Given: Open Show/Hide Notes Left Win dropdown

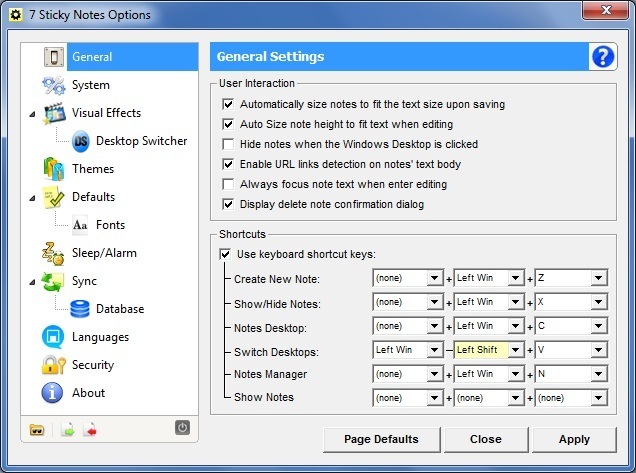Looking at the screenshot, I should [x=489, y=302].
